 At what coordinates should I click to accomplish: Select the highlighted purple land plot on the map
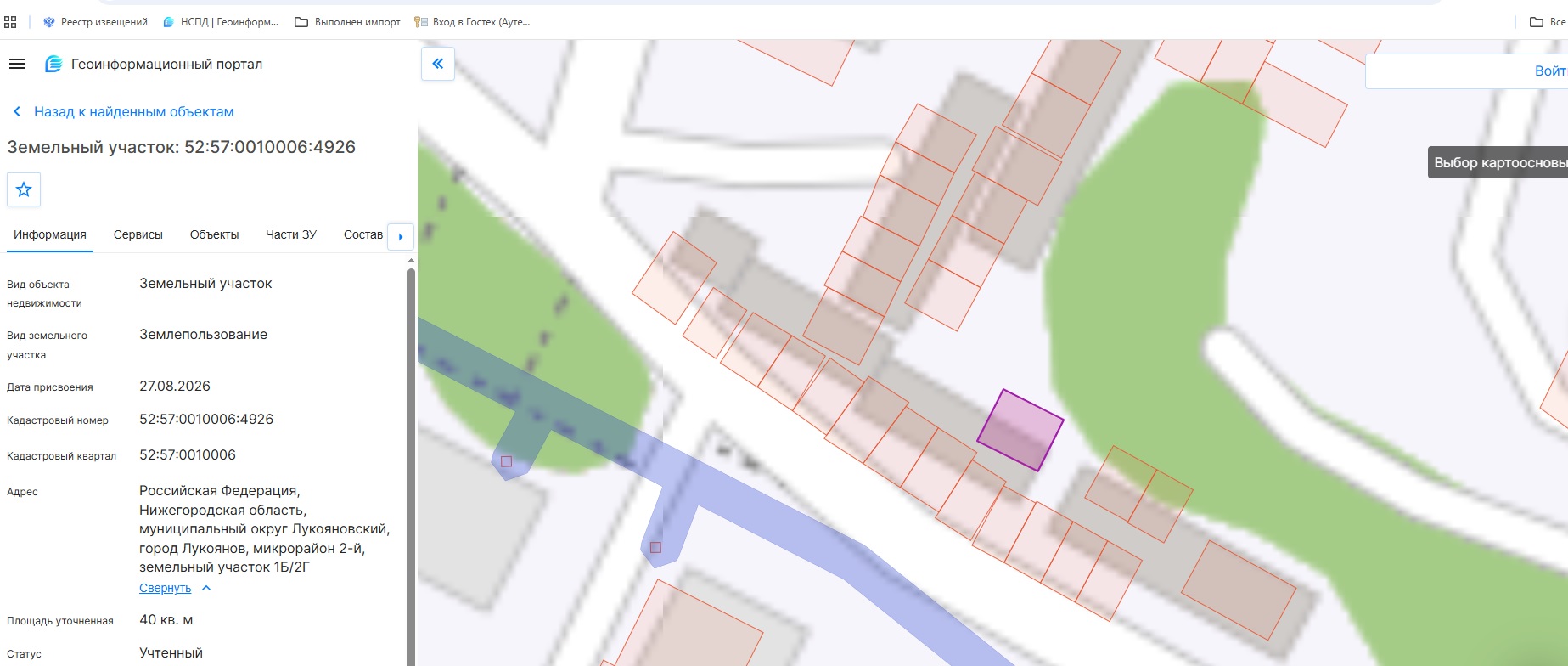coord(1020,430)
